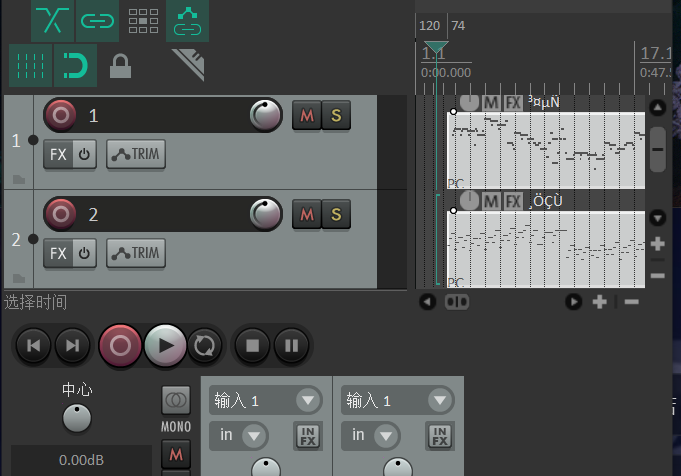Open FX chain for track 1
Screen dimensions: 681x476
click(x=58, y=155)
